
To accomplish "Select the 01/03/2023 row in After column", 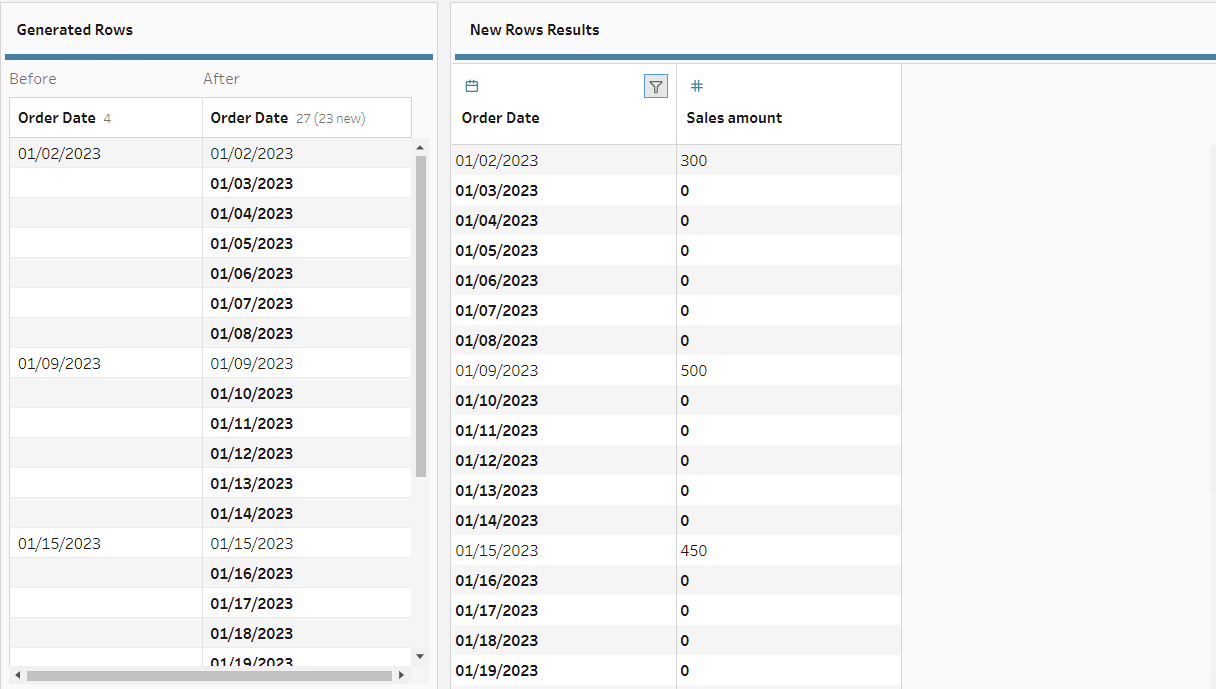I will (x=251, y=184).
